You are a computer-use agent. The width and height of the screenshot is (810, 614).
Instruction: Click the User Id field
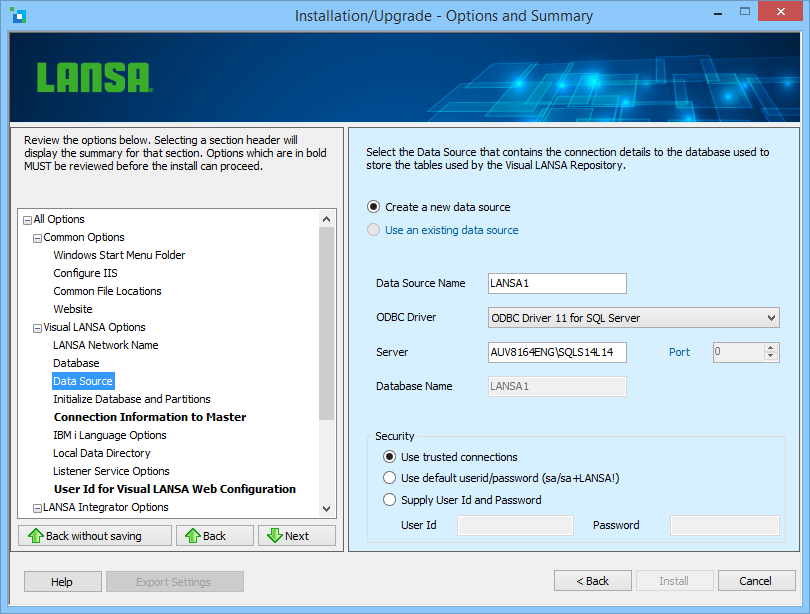coord(515,525)
